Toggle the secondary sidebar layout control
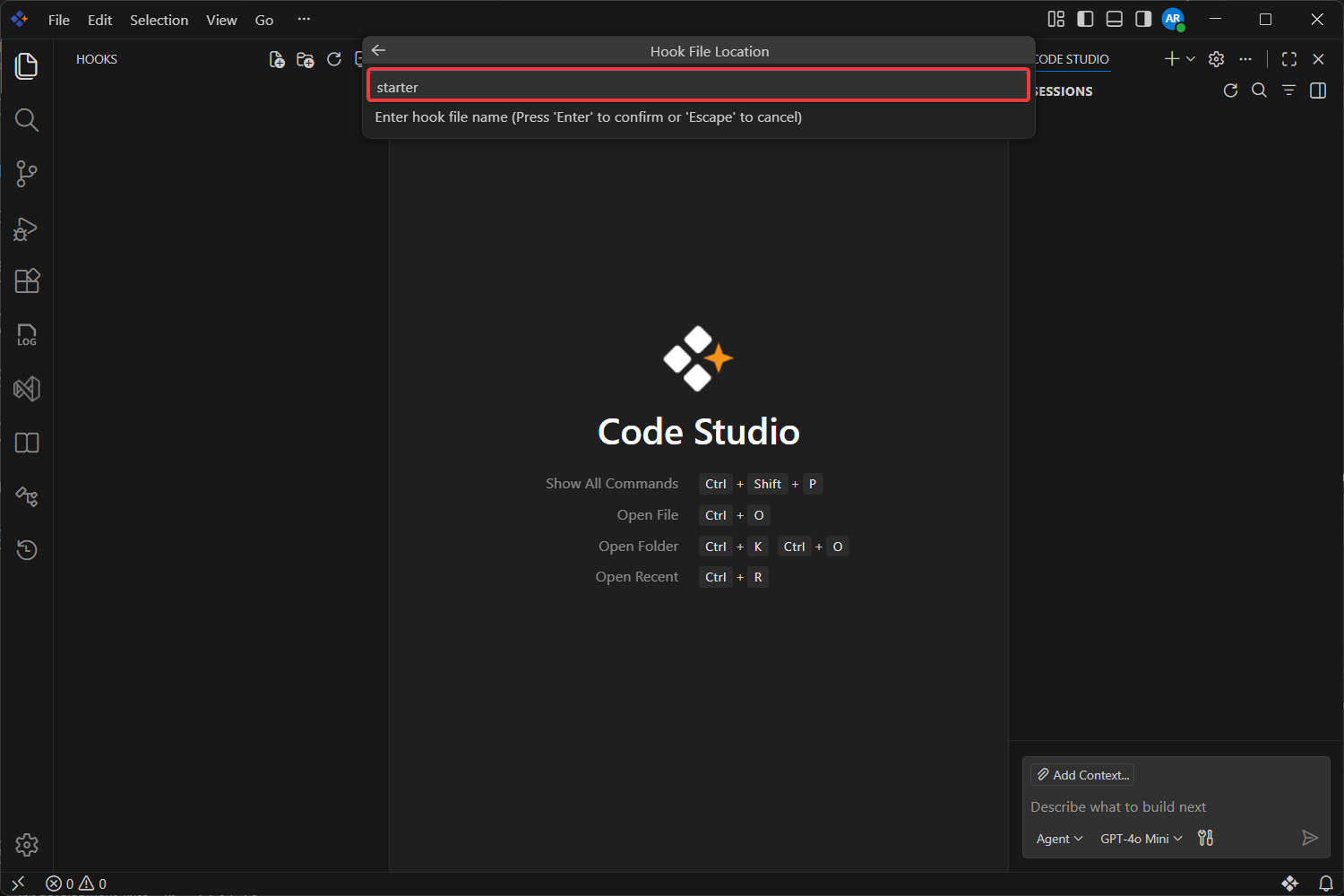The width and height of the screenshot is (1344, 896). click(1142, 19)
